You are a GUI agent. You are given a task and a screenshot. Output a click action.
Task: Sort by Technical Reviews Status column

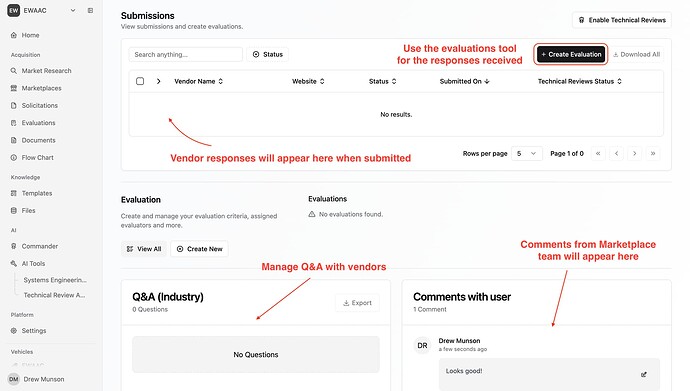(580, 81)
